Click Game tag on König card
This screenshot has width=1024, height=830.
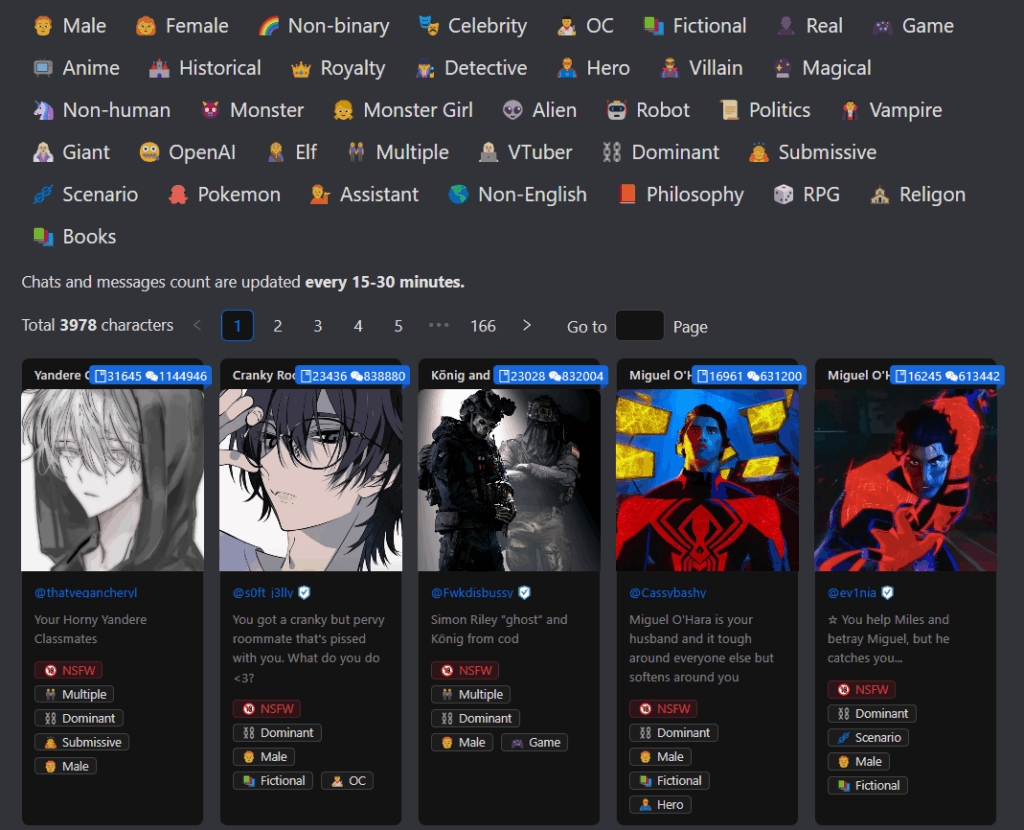[x=535, y=742]
